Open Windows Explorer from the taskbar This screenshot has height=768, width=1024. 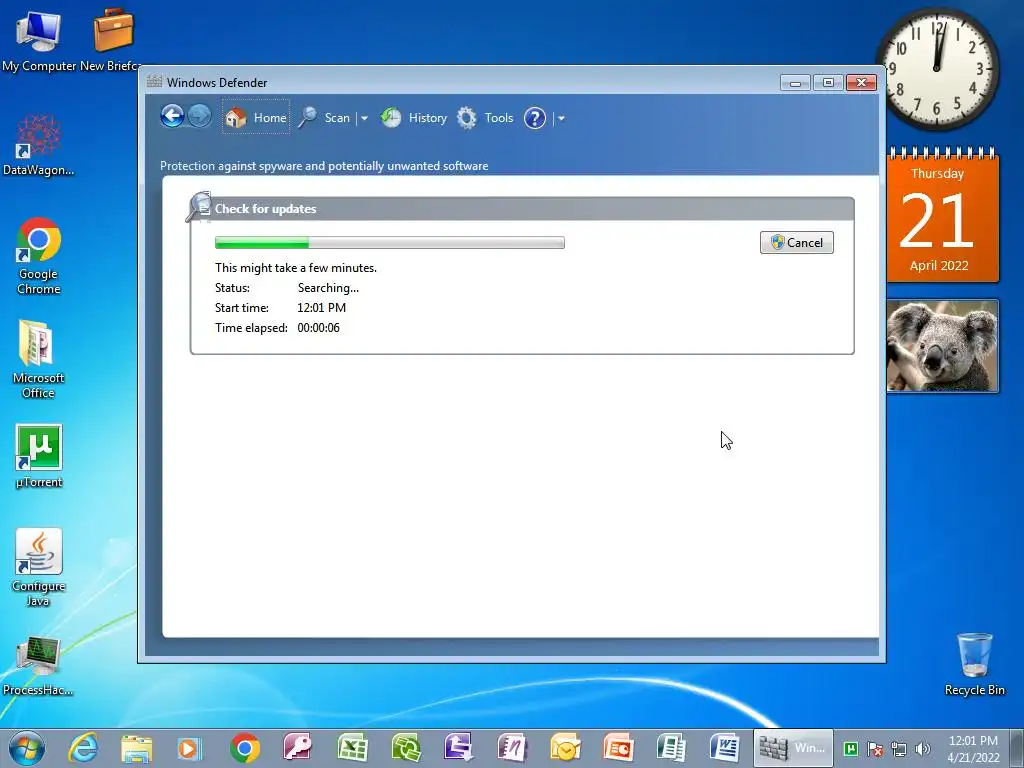pyautogui.click(x=136, y=748)
